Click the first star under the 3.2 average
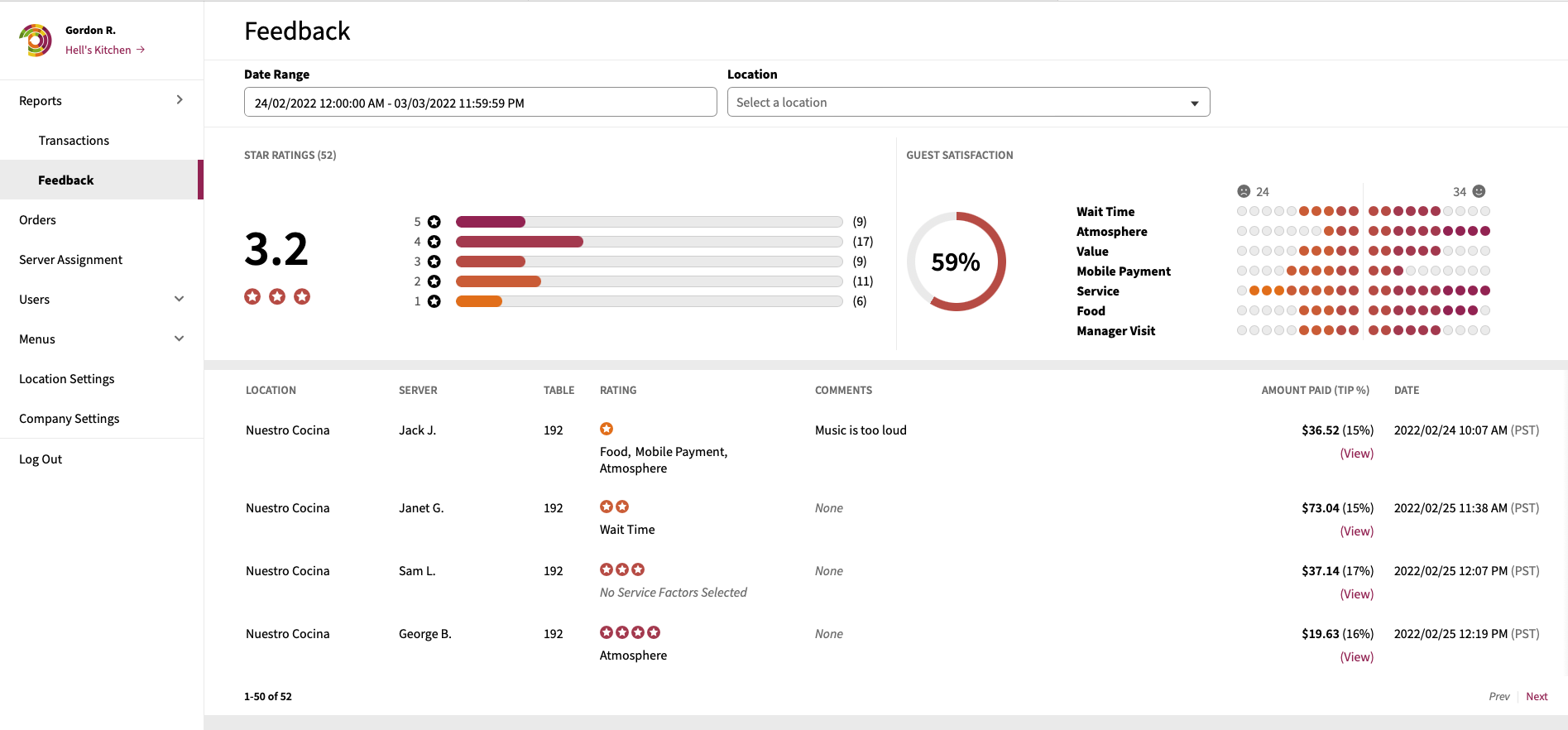The image size is (1568, 730). coord(252,296)
